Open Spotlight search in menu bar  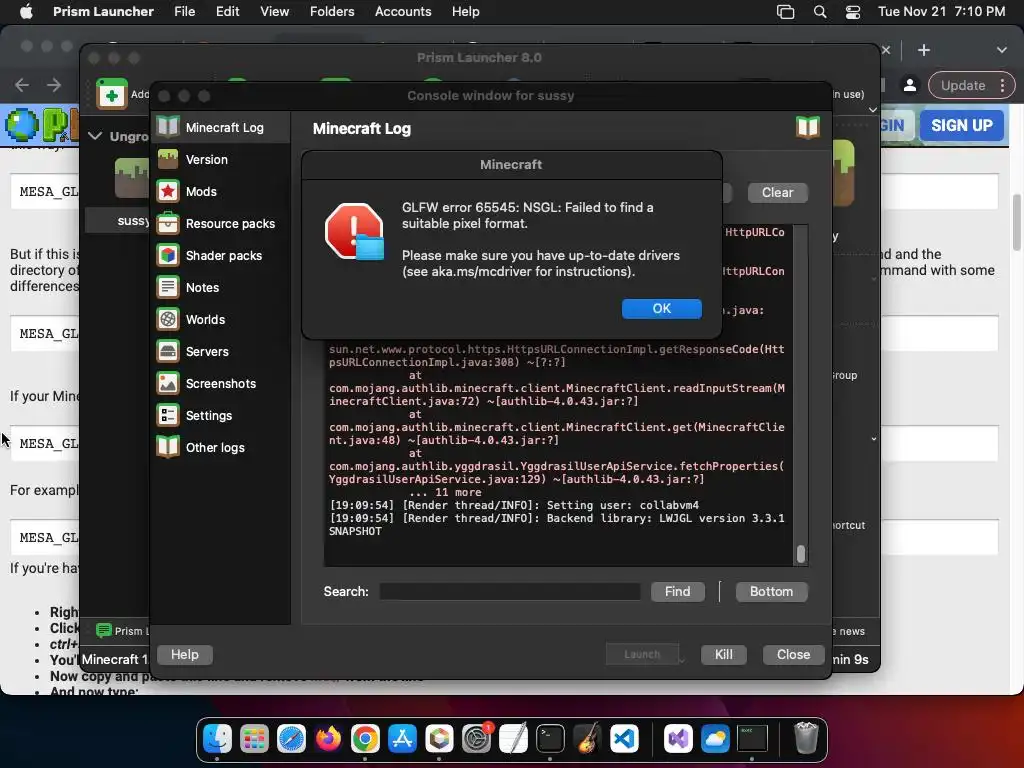(x=820, y=12)
